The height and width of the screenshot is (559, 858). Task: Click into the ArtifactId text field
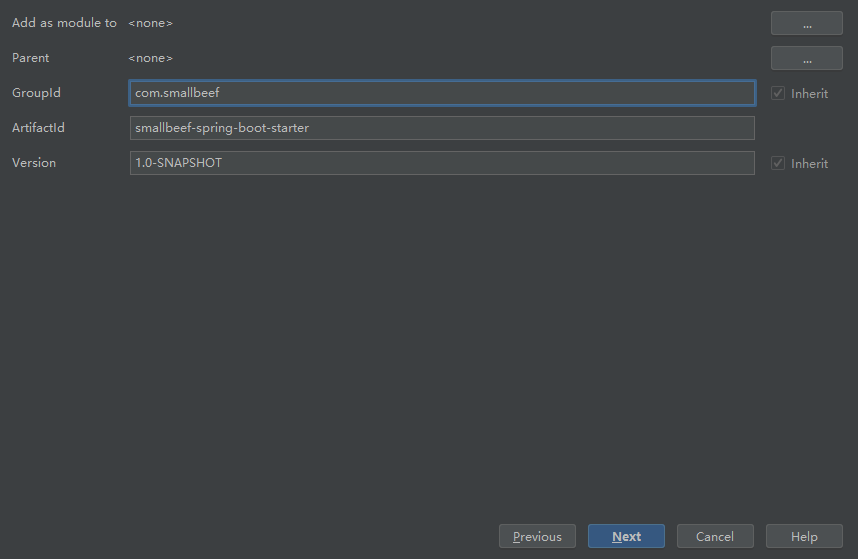442,128
